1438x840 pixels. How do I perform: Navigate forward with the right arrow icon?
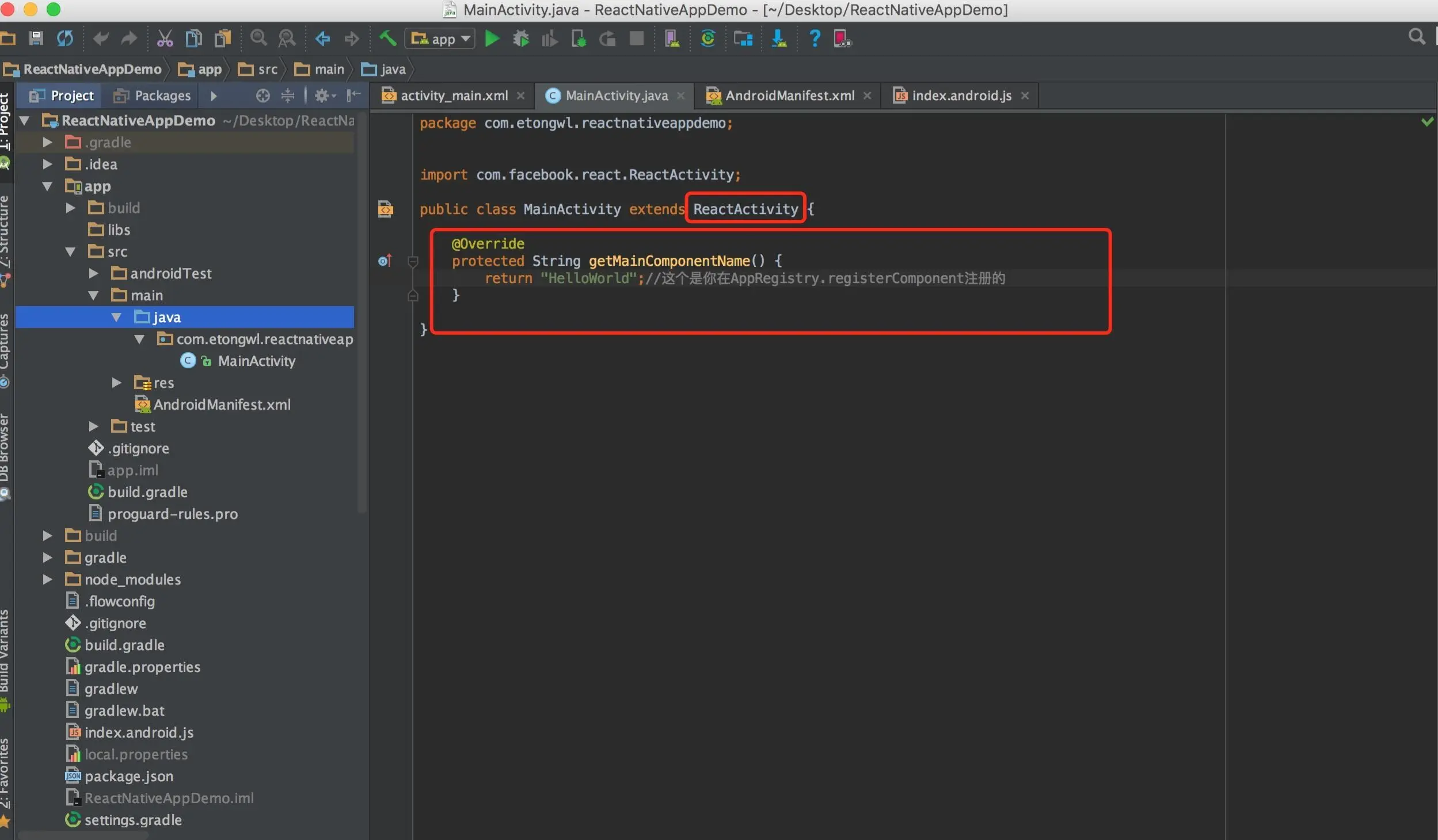351,39
